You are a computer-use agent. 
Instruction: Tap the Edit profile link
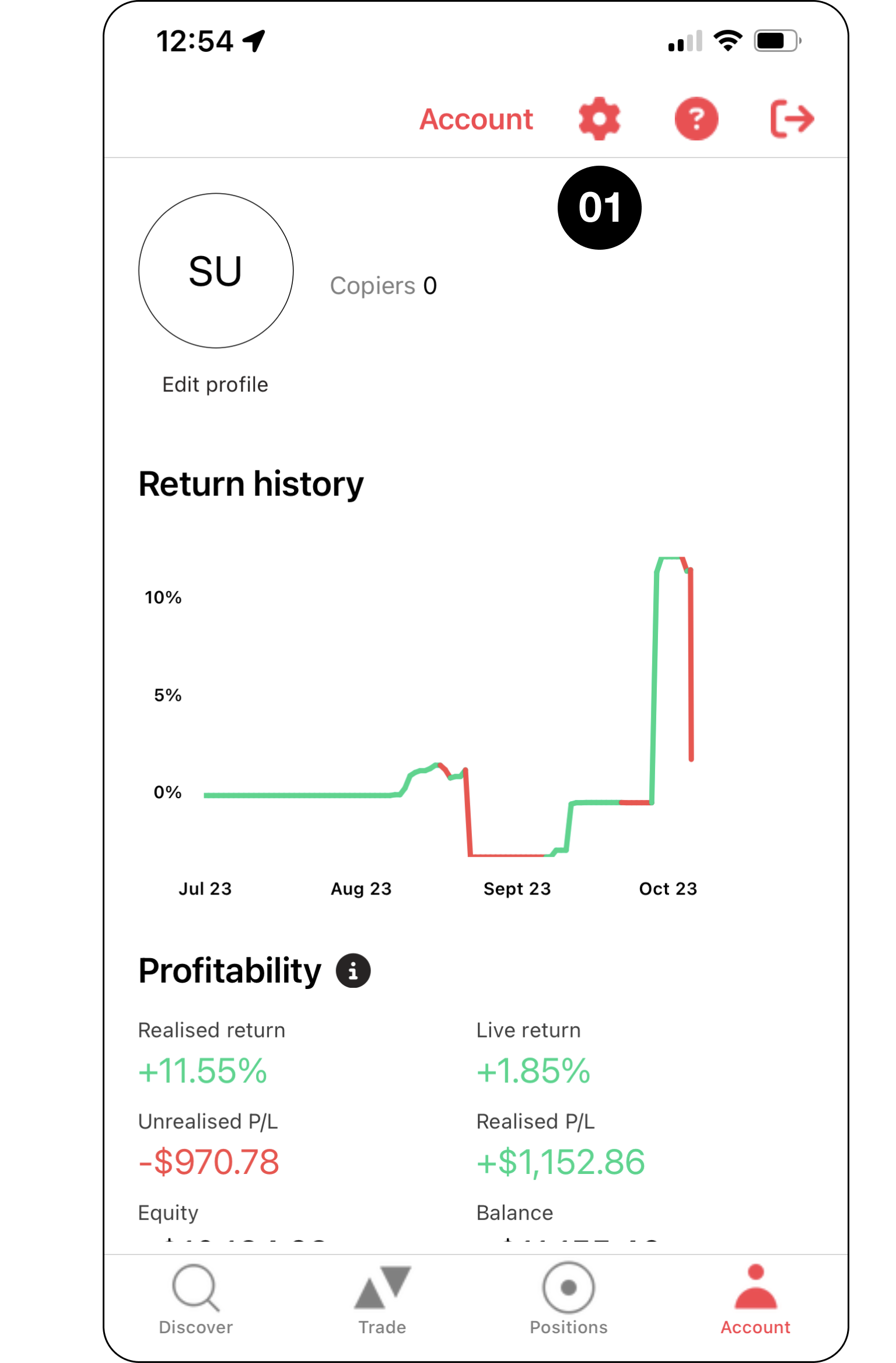215,385
